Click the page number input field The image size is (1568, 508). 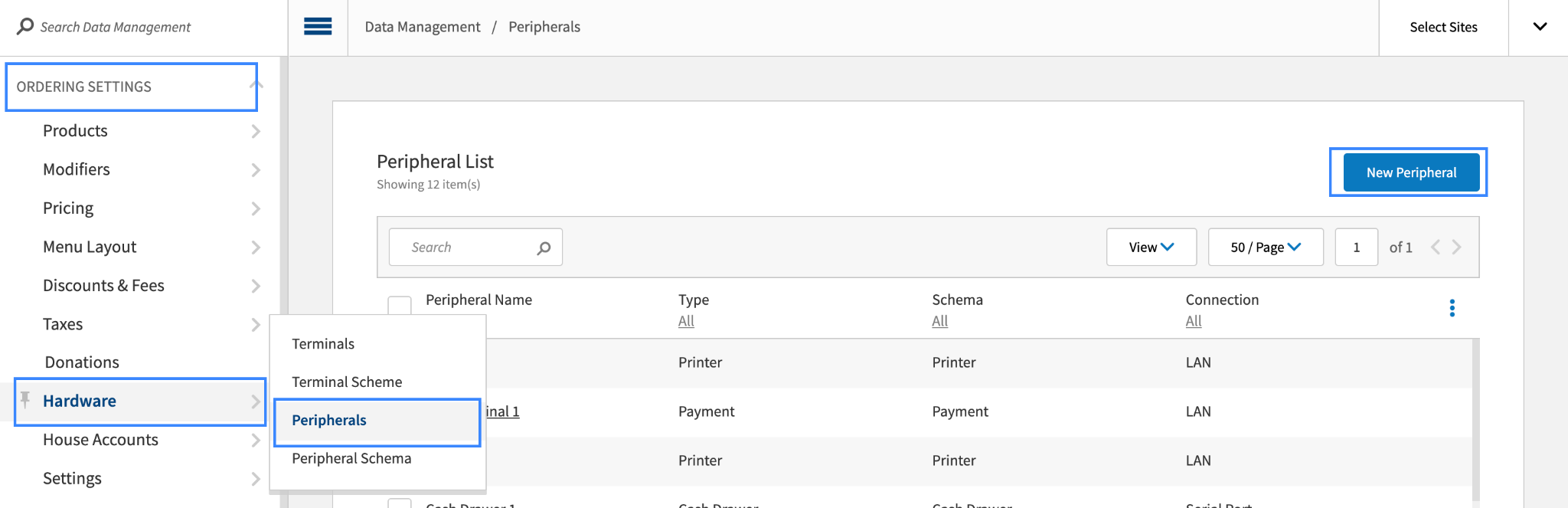click(1356, 247)
